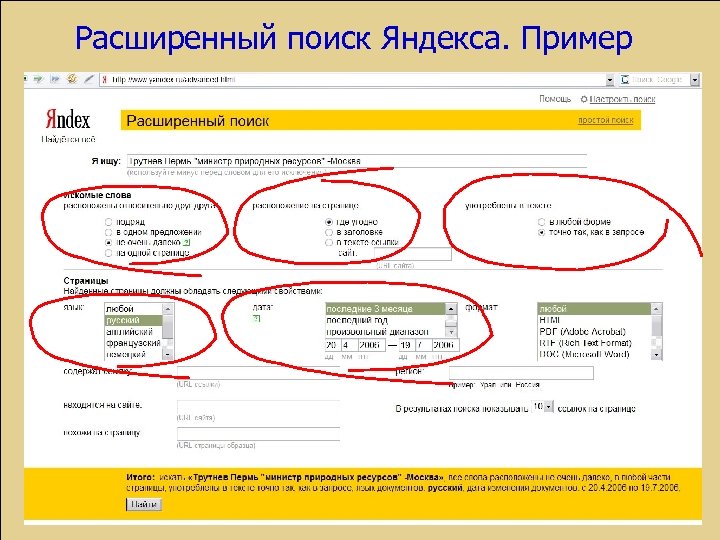Click the forward arrow in browser toolbar
This screenshot has height=540, width=720.
38,79
